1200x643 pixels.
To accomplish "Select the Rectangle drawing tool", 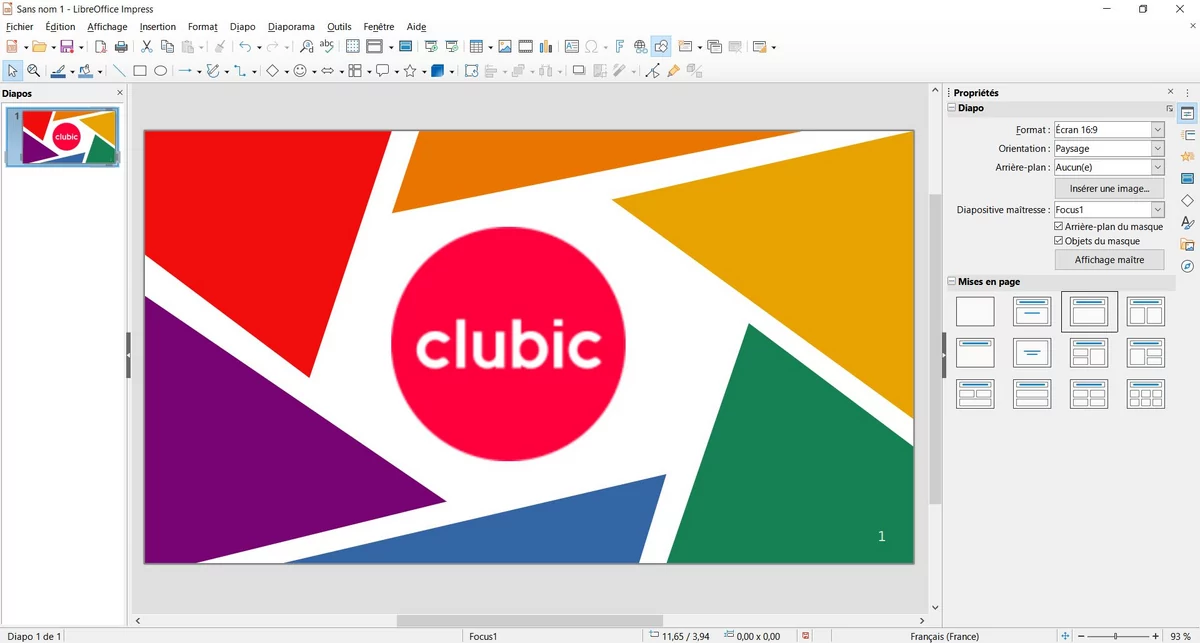I will 140,71.
